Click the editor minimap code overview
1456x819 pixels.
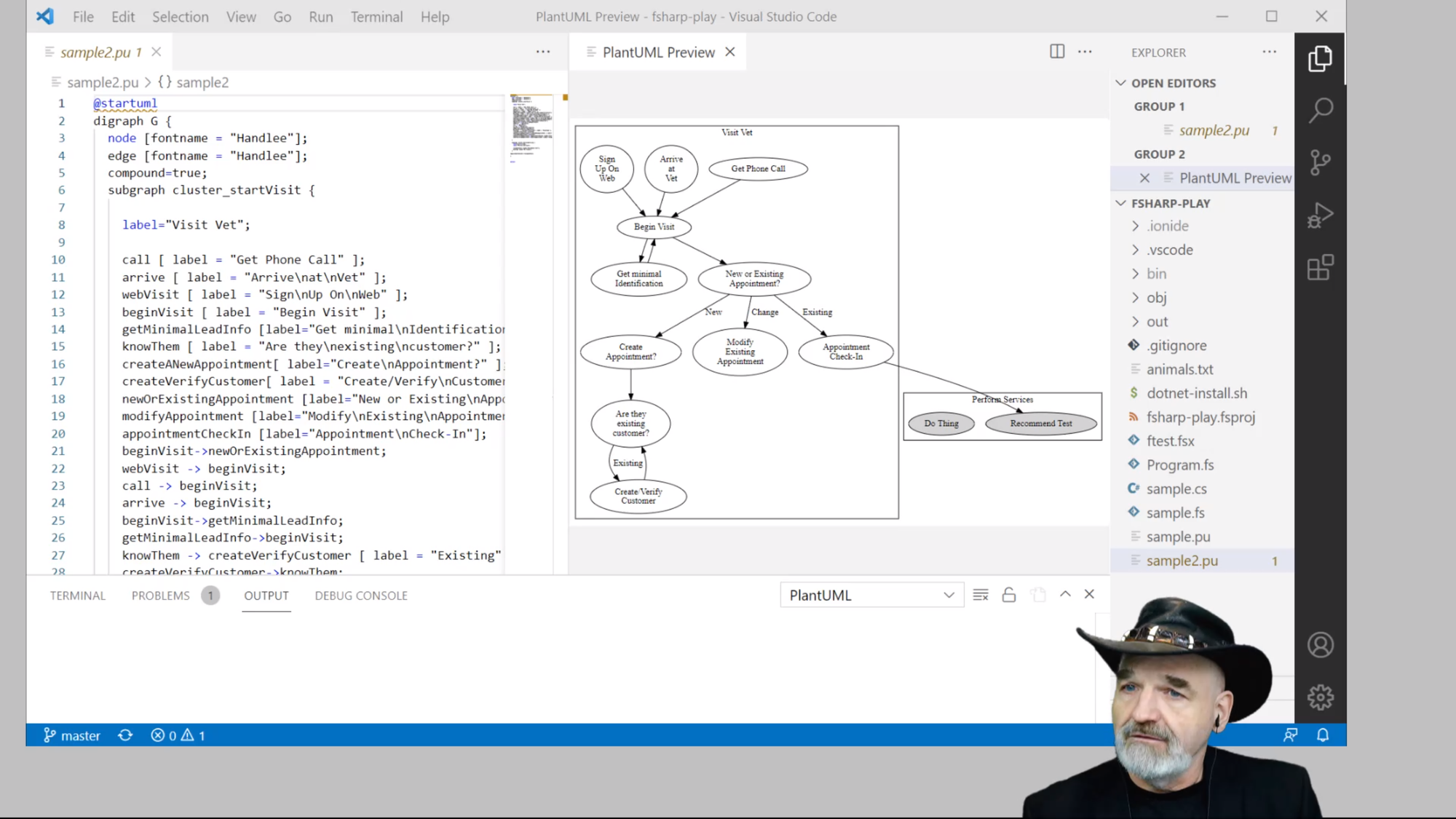click(x=531, y=127)
